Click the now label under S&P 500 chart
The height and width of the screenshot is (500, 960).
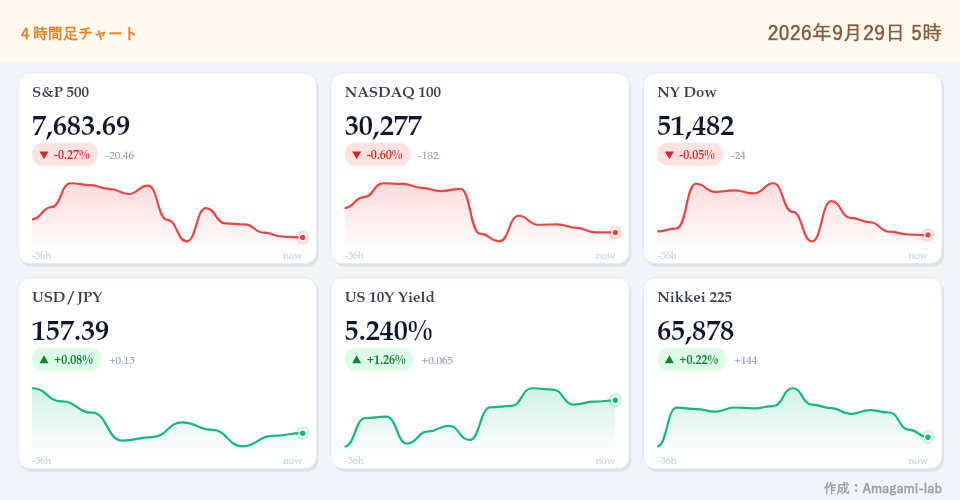pos(293,255)
